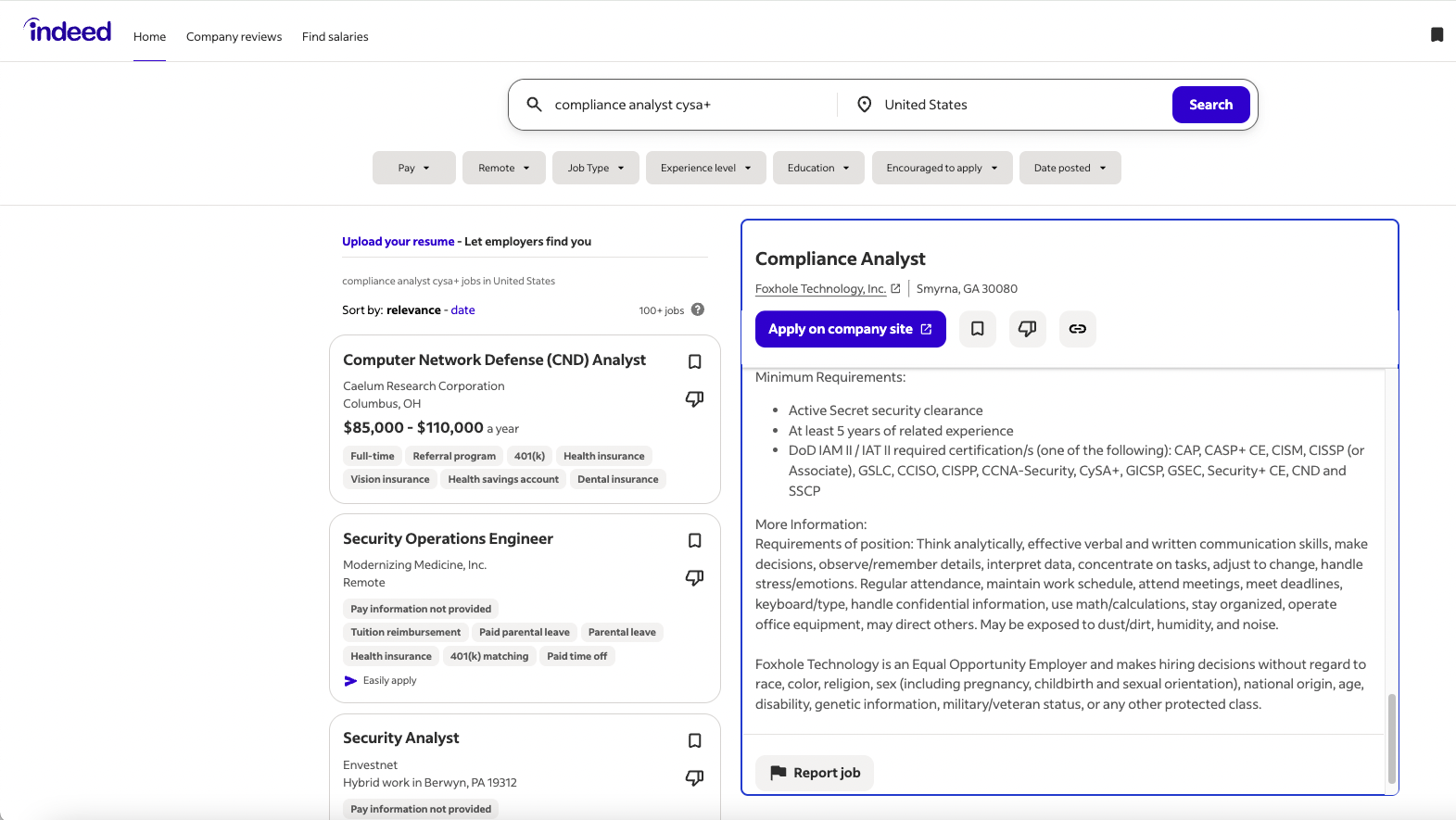Viewport: 1456px width, 820px height.
Task: Save the Security Analyst job at Envestnet
Action: [x=694, y=740]
